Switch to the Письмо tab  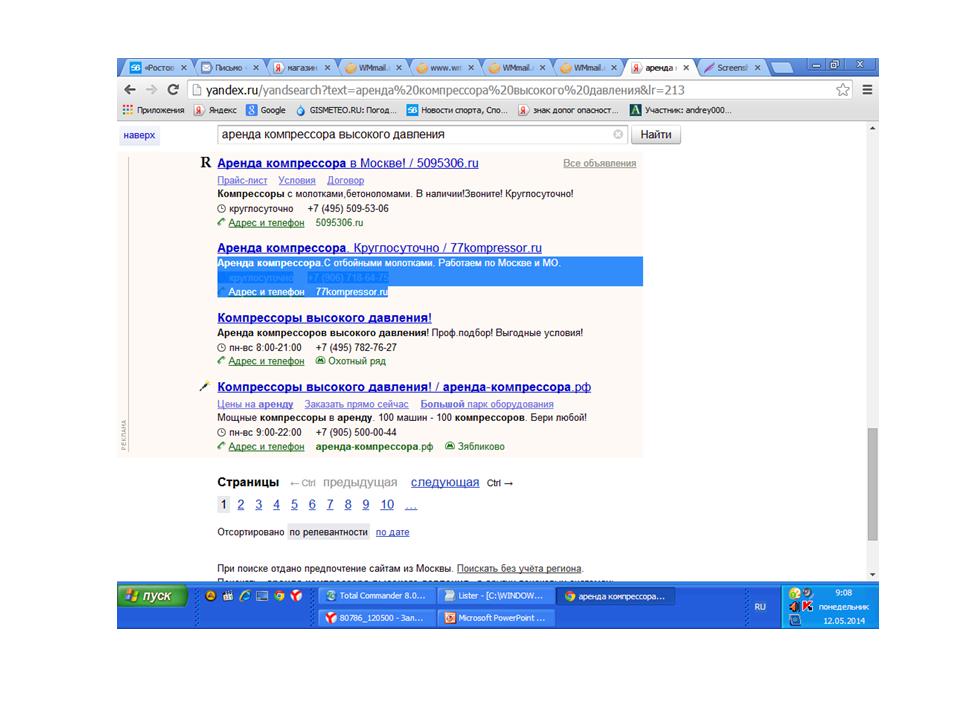point(228,68)
